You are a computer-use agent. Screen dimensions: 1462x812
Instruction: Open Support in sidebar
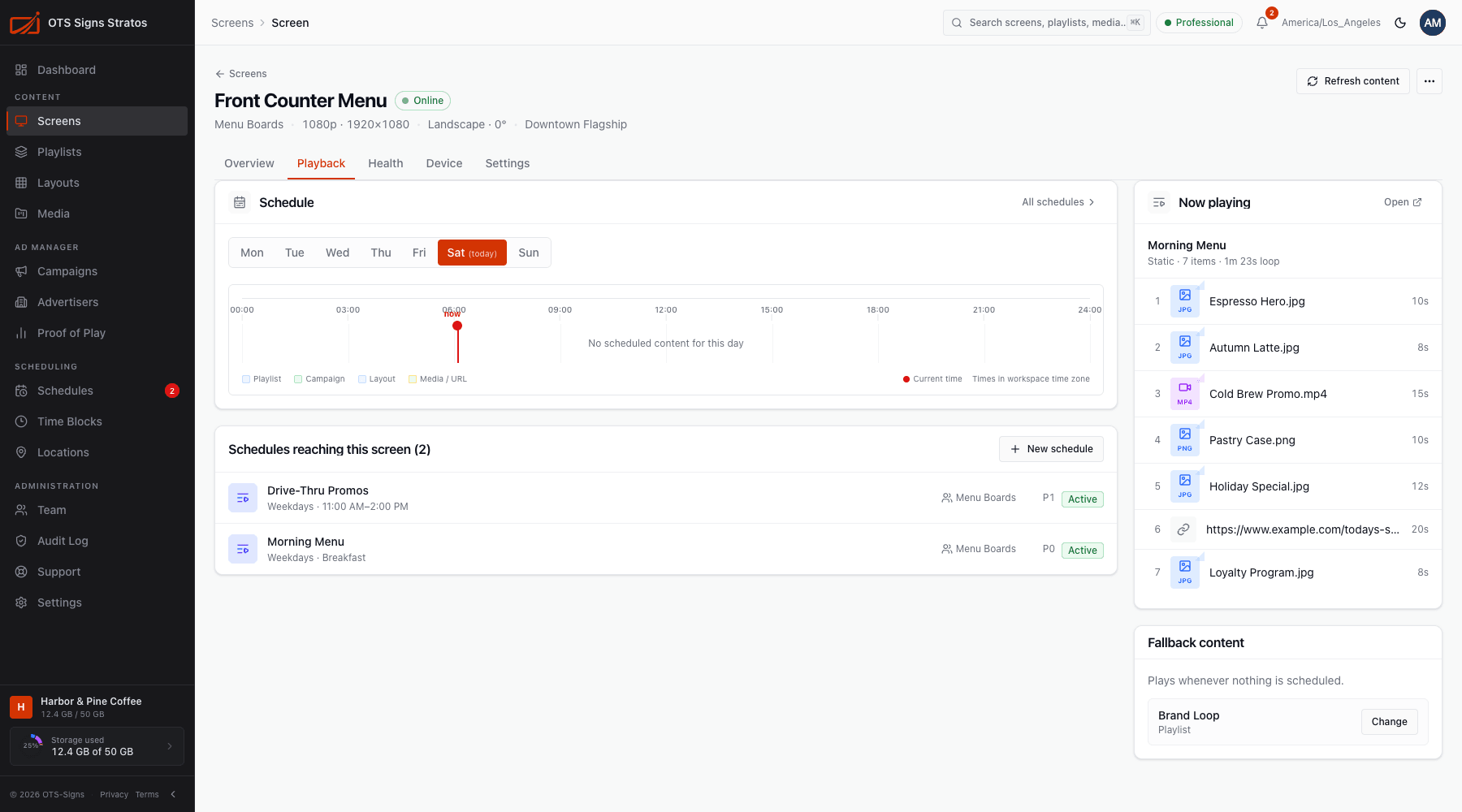pyautogui.click(x=97, y=572)
